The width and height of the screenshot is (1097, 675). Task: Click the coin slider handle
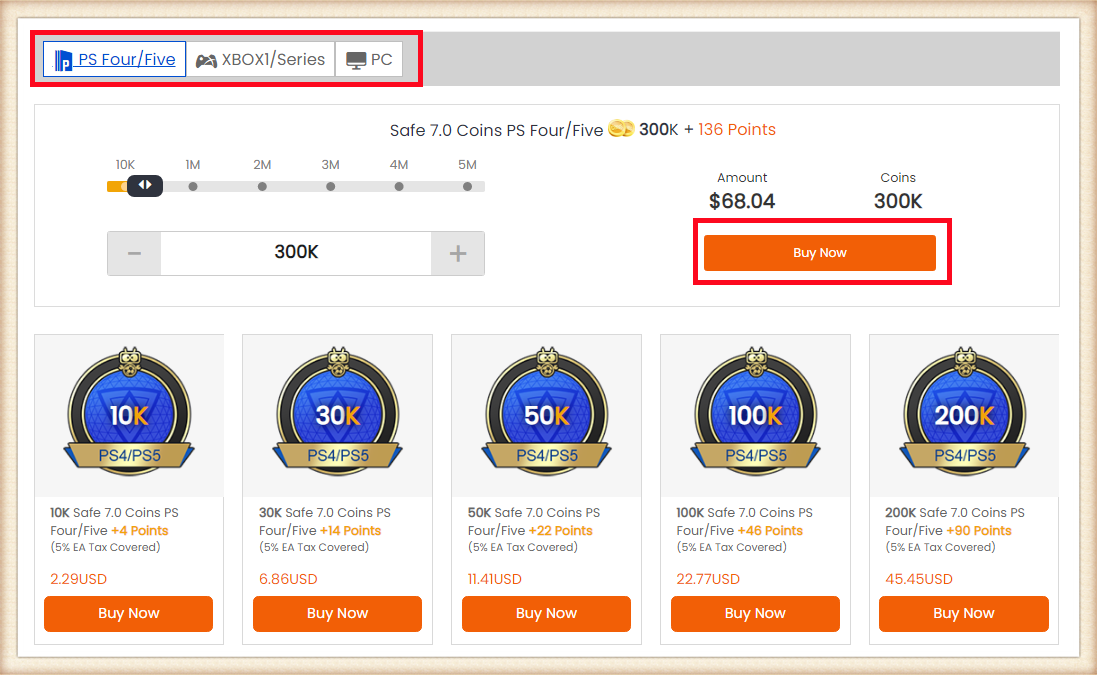pos(145,185)
